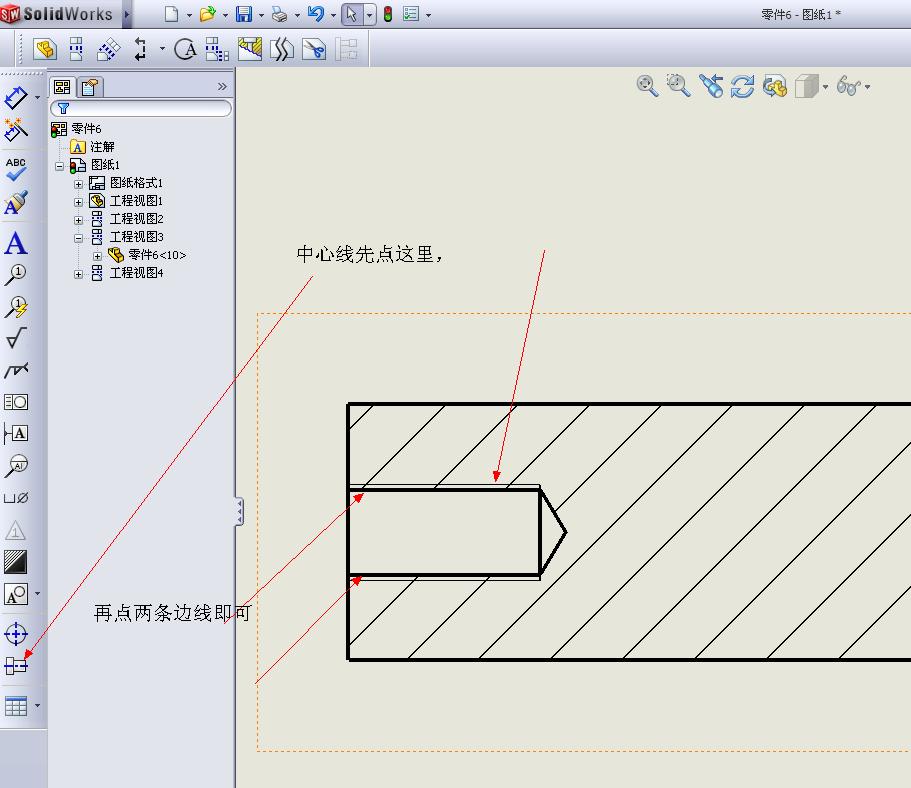Print the drawing
The image size is (911, 788).
click(279, 14)
